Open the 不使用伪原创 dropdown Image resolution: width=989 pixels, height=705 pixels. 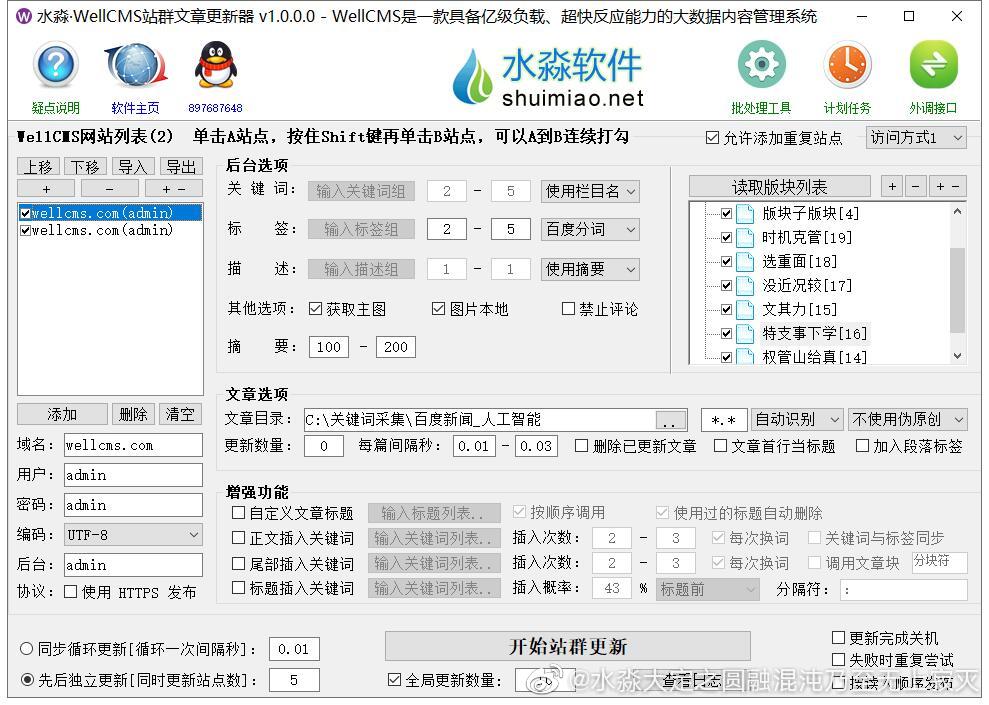click(908, 419)
